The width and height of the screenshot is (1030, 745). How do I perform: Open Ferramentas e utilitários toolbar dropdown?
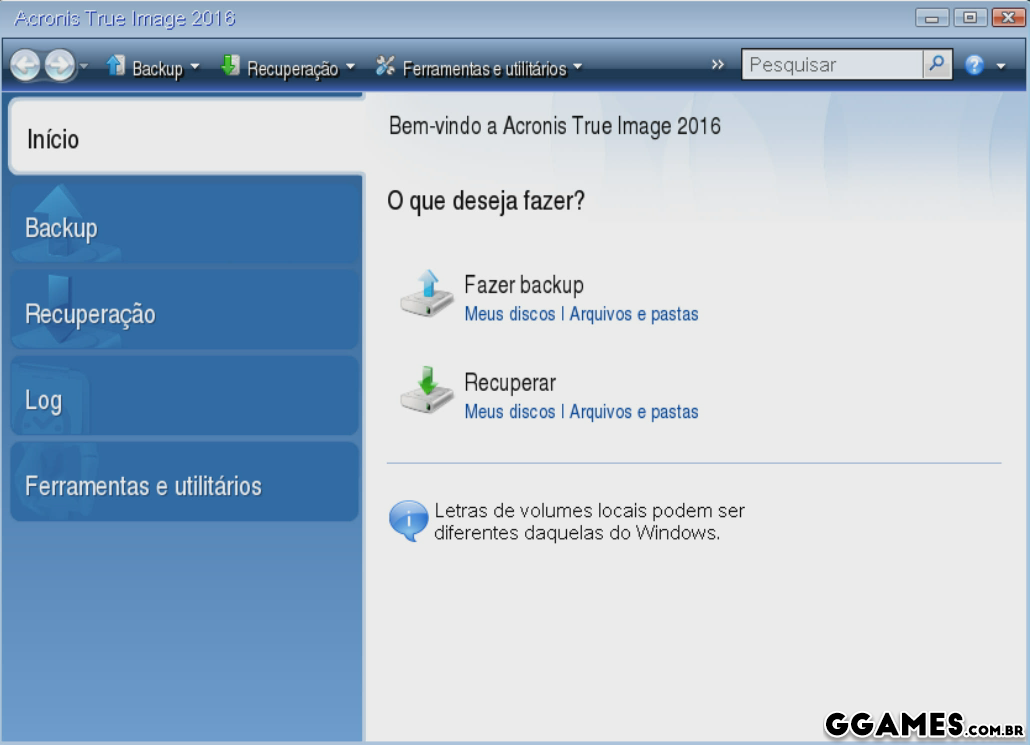click(x=578, y=68)
